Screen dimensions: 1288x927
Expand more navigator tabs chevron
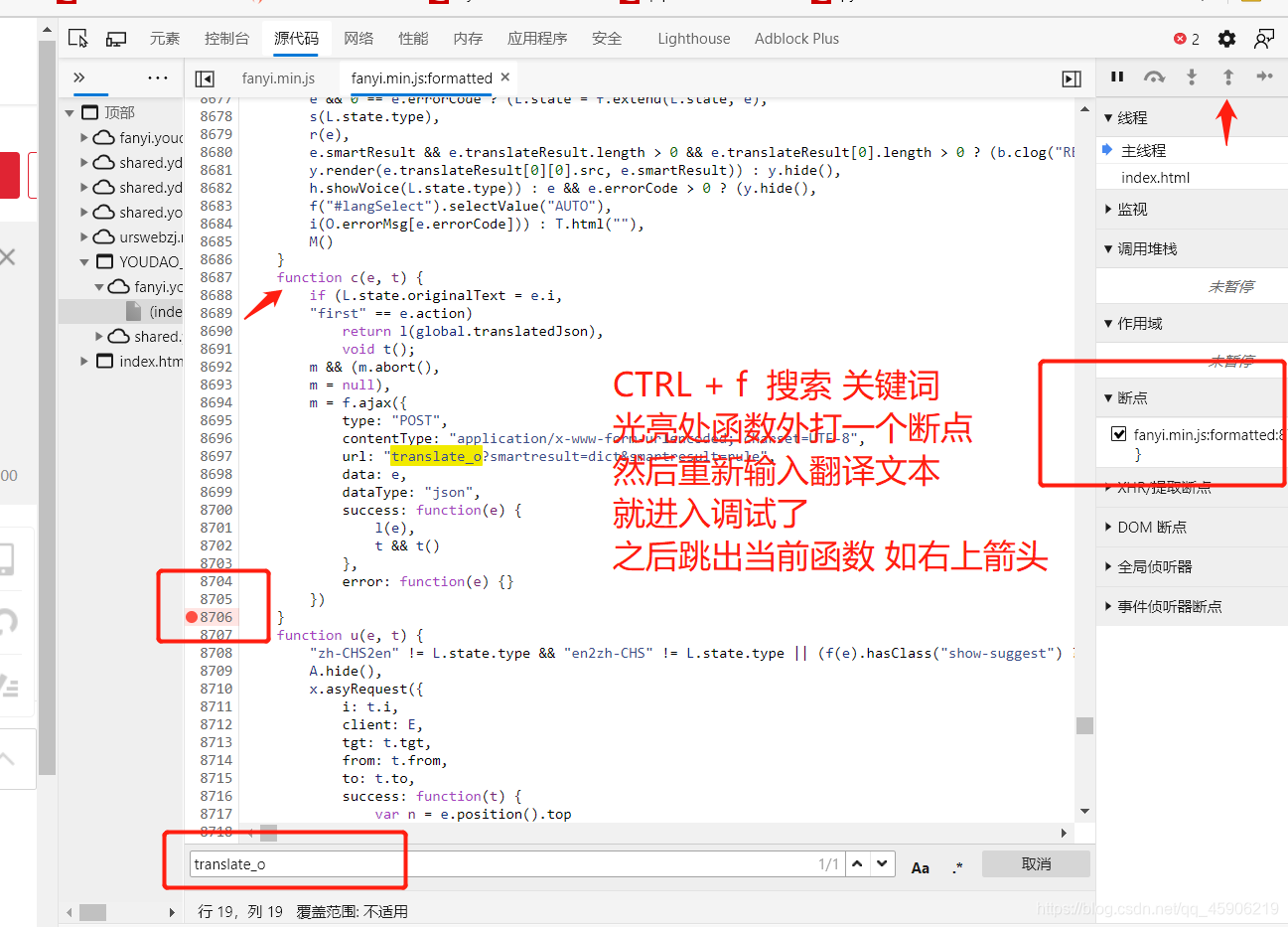(79, 77)
